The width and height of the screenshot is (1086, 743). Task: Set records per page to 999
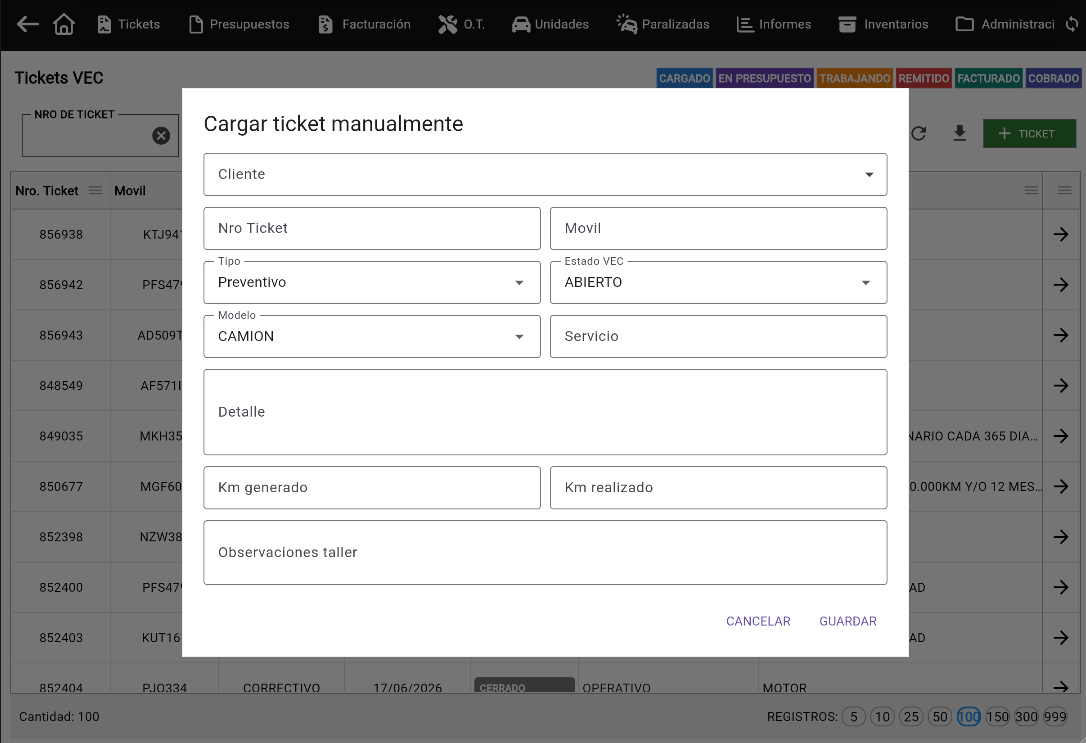pos(1055,717)
